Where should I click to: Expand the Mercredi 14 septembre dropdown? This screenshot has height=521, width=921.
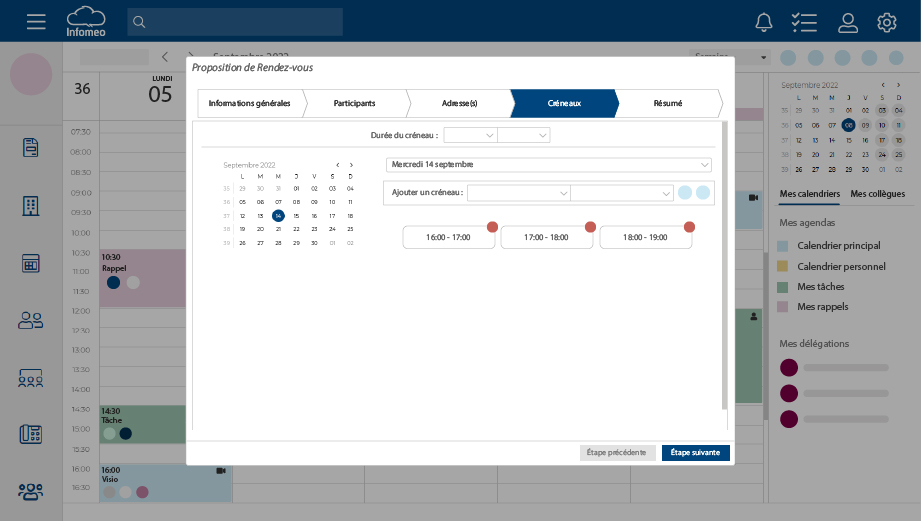click(549, 164)
